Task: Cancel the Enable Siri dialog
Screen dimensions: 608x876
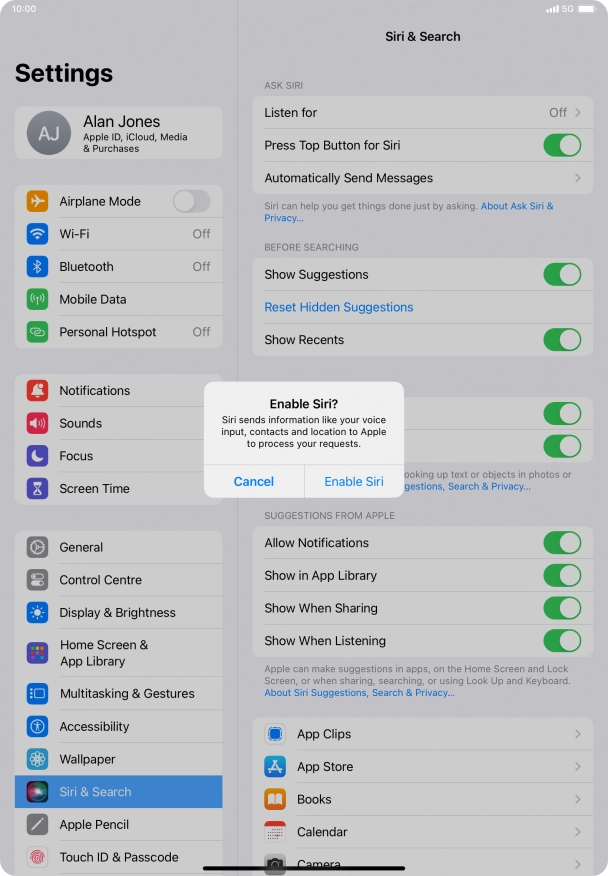Action: pyautogui.click(x=254, y=482)
